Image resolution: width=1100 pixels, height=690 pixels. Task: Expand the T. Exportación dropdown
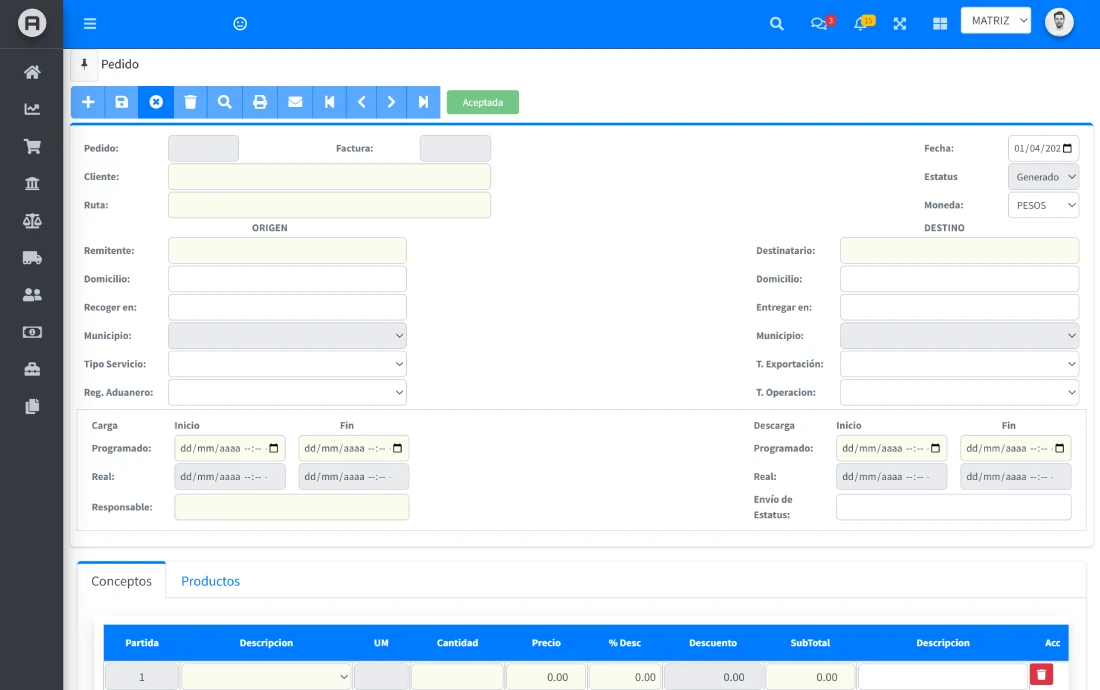coord(959,364)
